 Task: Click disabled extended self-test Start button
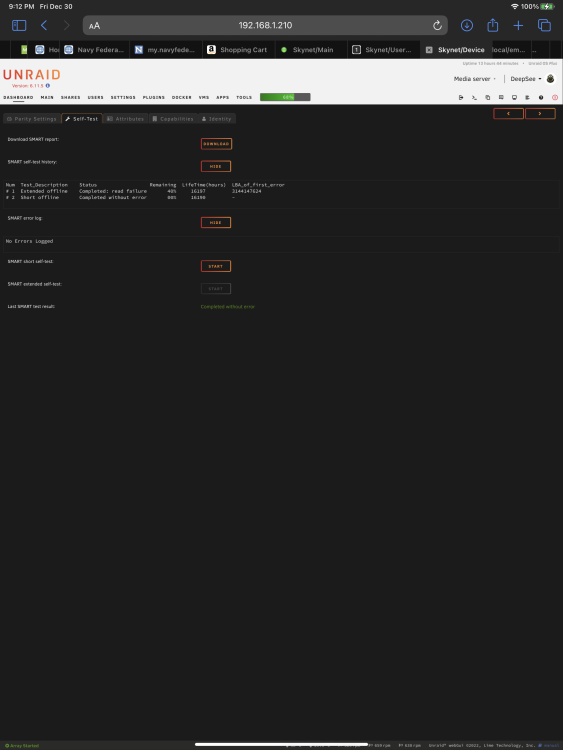click(216, 288)
